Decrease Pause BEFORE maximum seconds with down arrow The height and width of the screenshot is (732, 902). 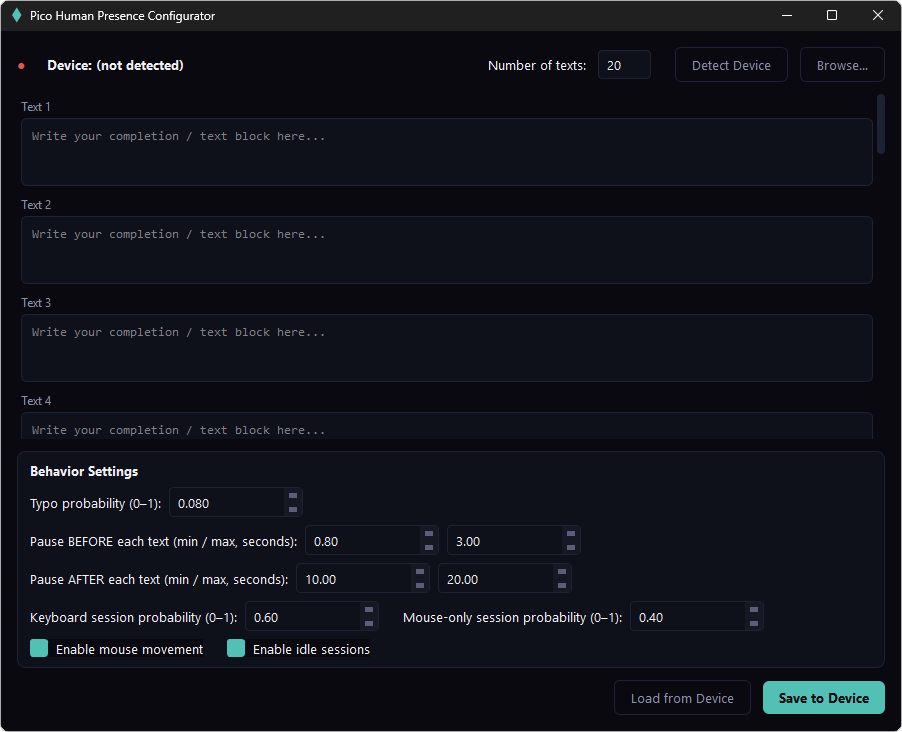click(x=571, y=547)
